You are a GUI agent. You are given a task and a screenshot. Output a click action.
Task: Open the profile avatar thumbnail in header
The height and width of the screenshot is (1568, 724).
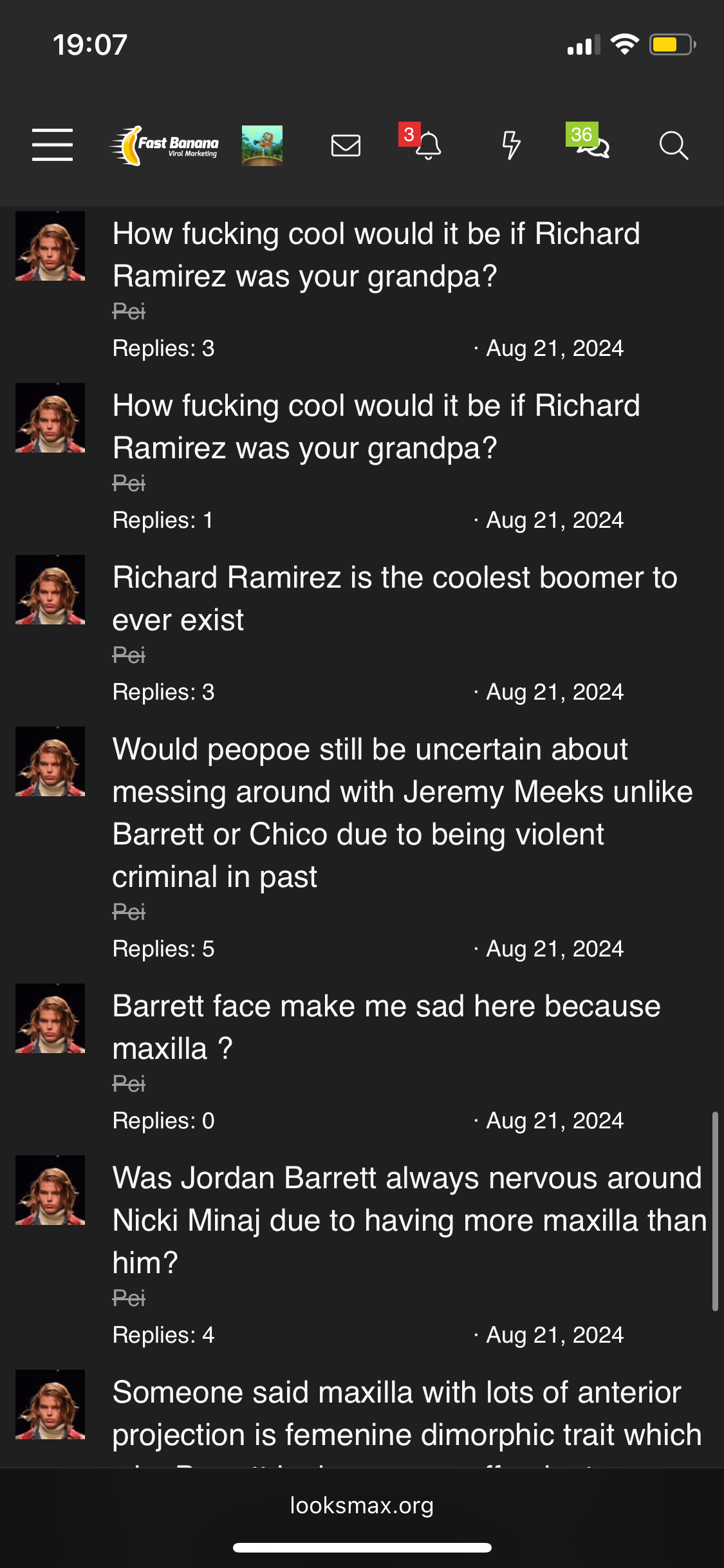point(262,145)
